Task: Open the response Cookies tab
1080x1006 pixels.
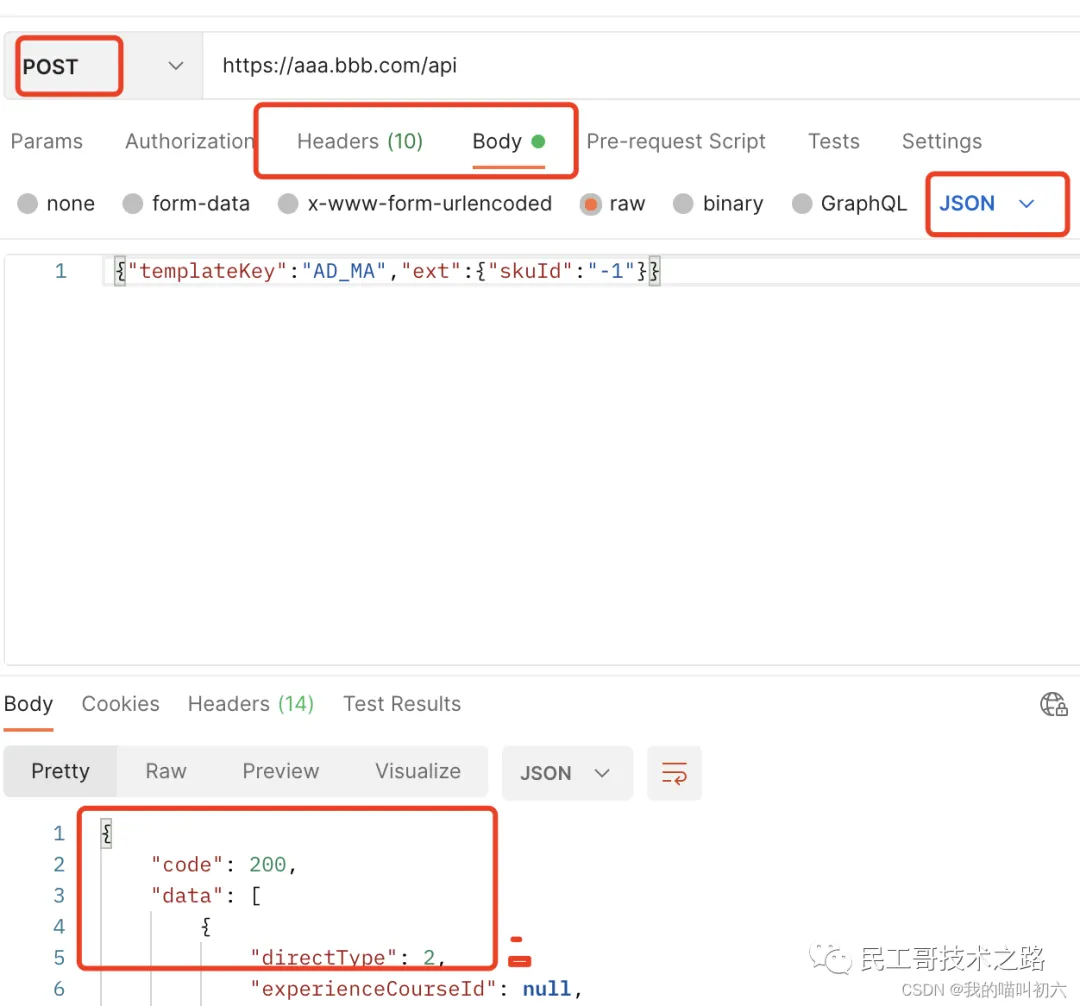Action: coord(121,704)
